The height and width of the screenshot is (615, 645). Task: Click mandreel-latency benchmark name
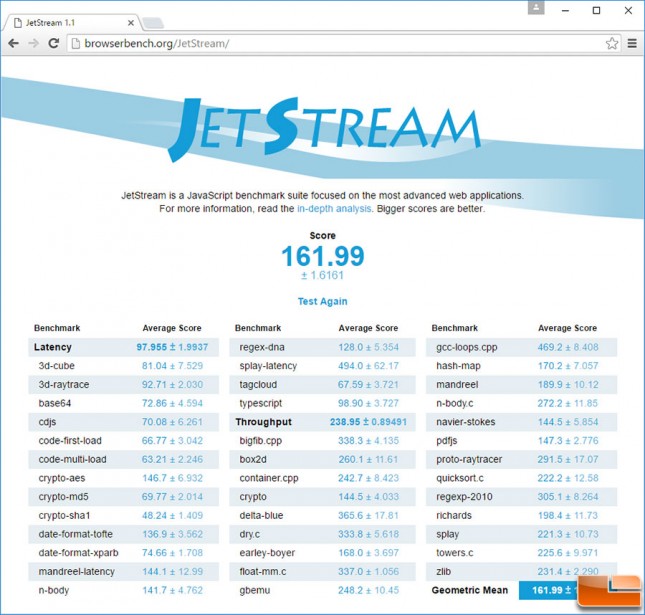point(77,571)
